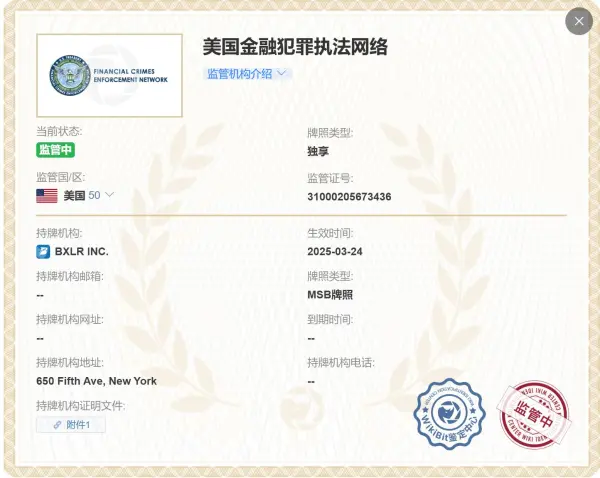Click the United States flag icon
600x478 pixels.
tap(47, 196)
